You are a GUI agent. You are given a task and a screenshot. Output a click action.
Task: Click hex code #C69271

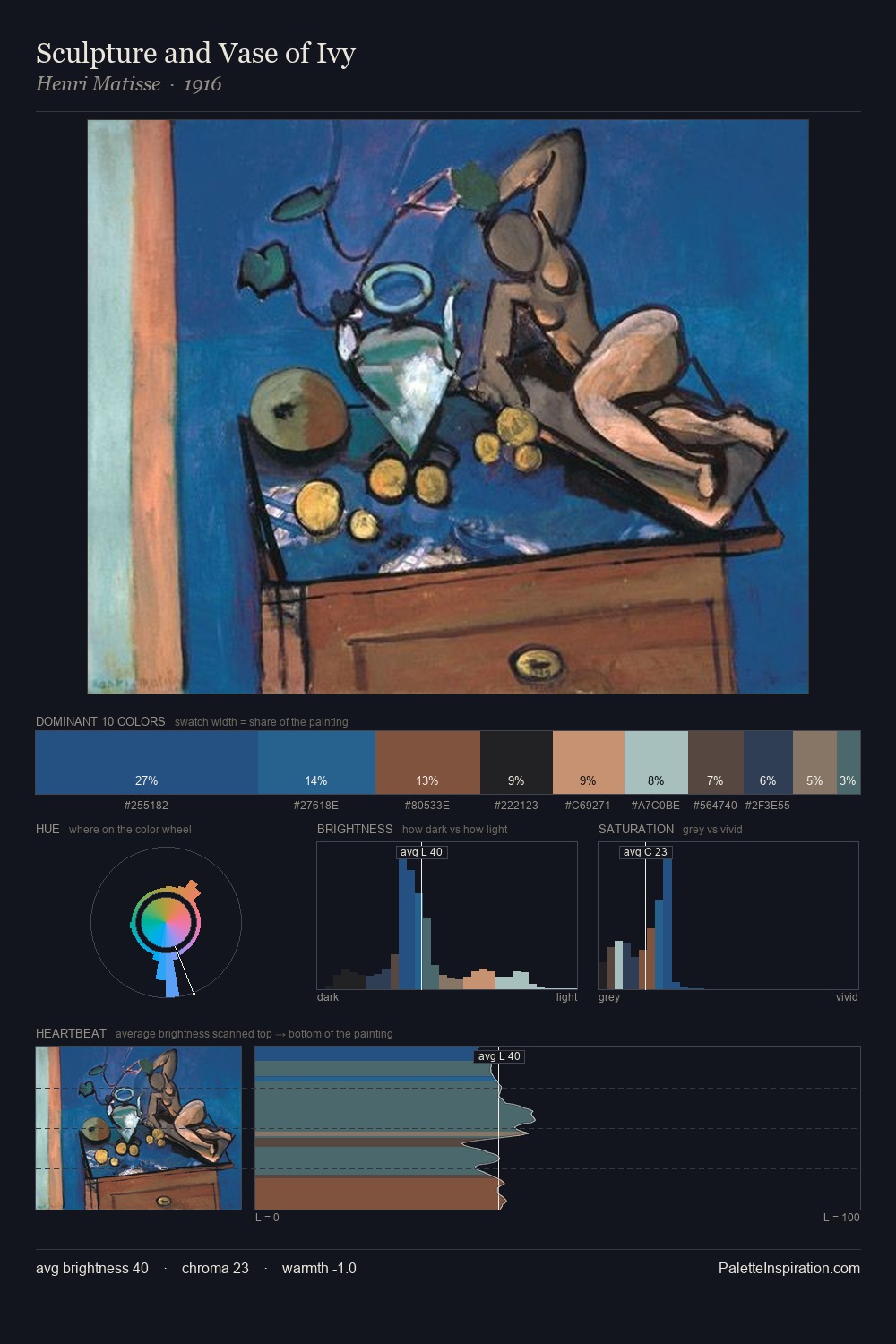[588, 806]
